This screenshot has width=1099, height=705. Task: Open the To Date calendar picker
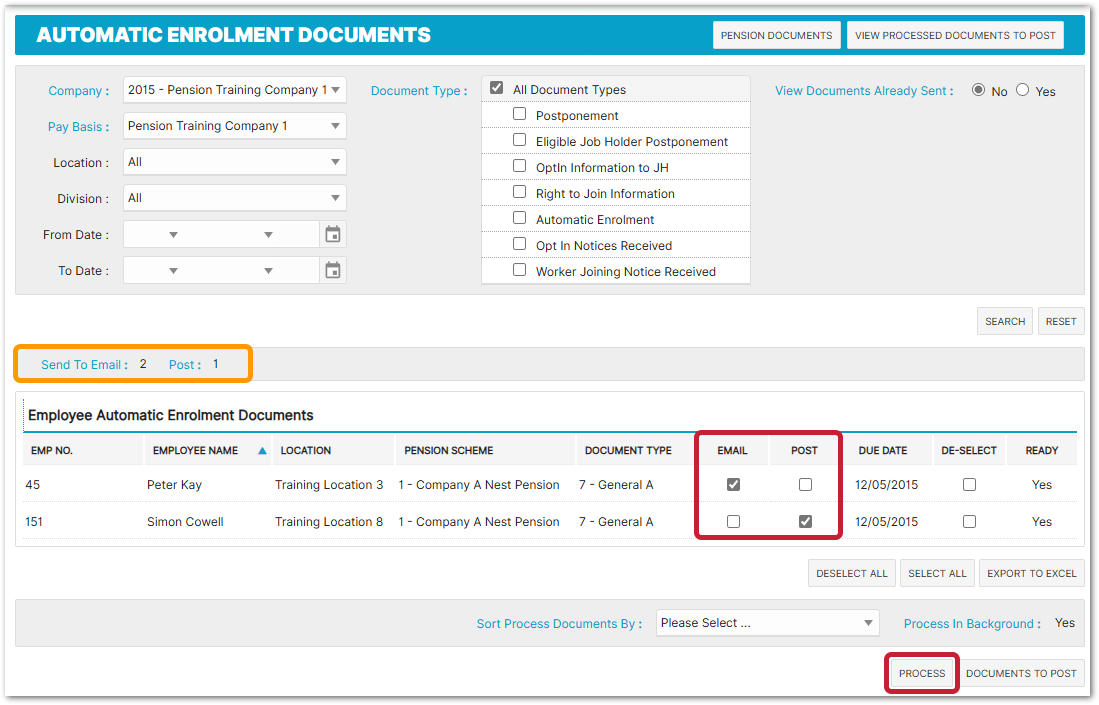333,271
